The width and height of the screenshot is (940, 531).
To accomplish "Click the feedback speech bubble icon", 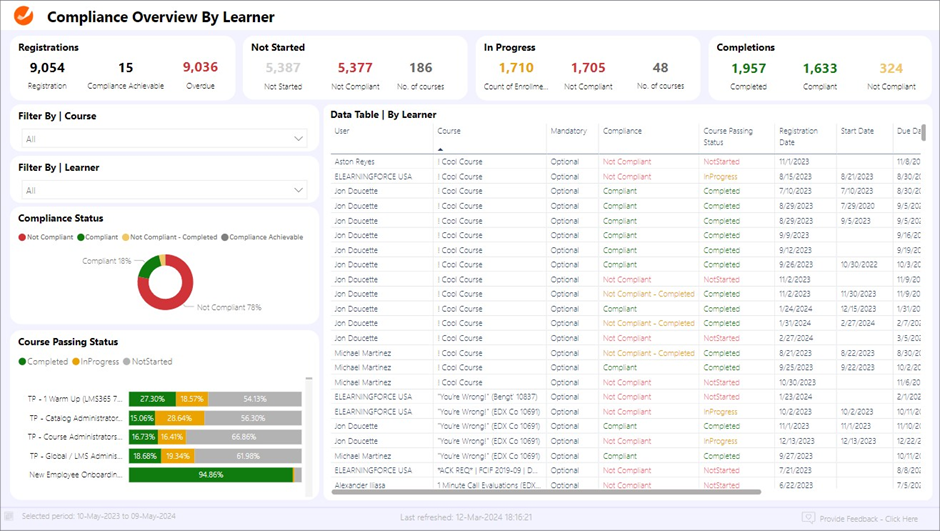I will point(808,518).
